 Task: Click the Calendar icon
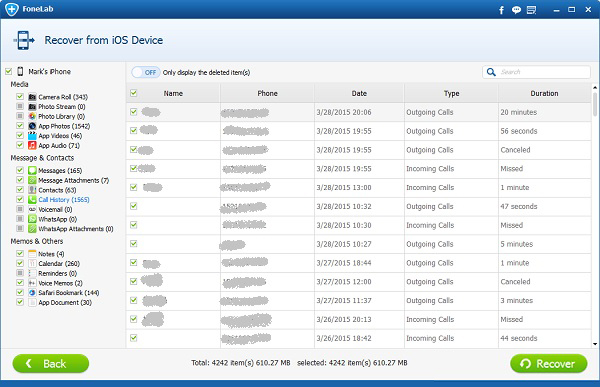[32, 263]
